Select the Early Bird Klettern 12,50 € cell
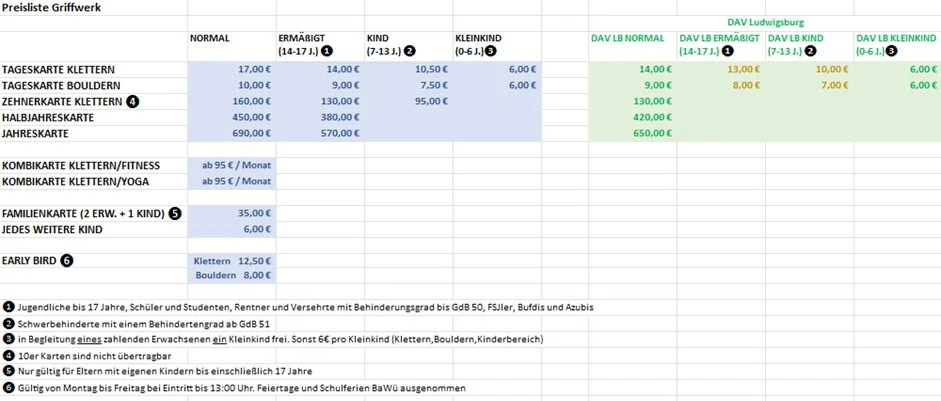Image resolution: width=941 pixels, height=401 pixels. tap(232, 261)
